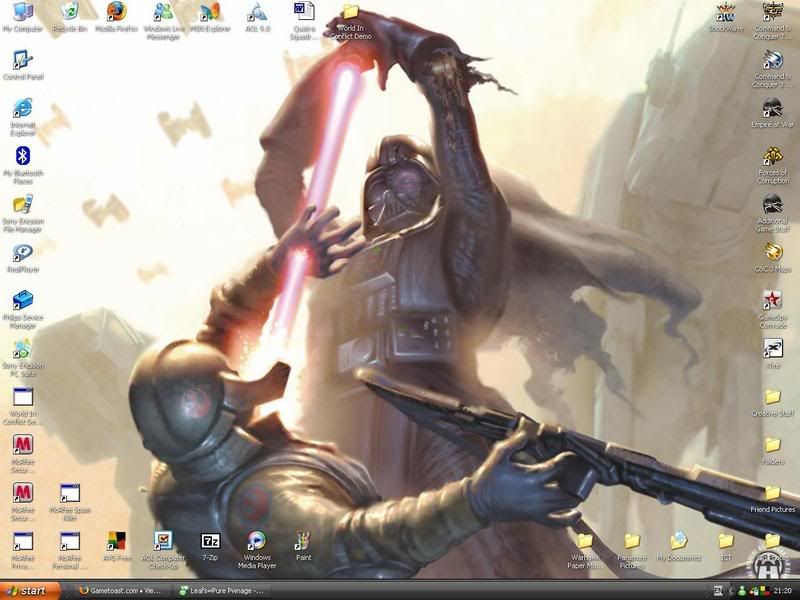
Task: Switch to Leafs=Pure Pwnage taskbar window
Action: click(x=220, y=591)
